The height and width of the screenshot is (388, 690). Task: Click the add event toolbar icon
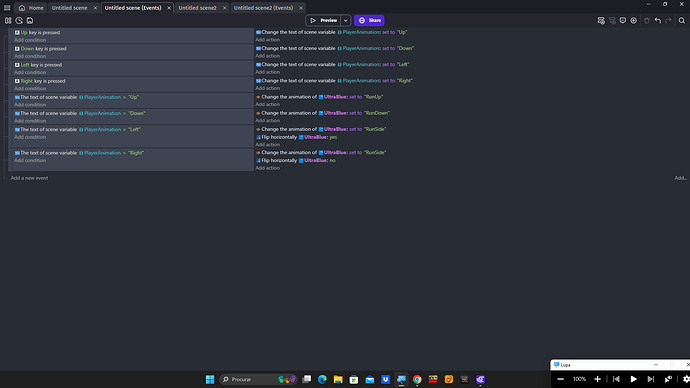[x=601, y=20]
